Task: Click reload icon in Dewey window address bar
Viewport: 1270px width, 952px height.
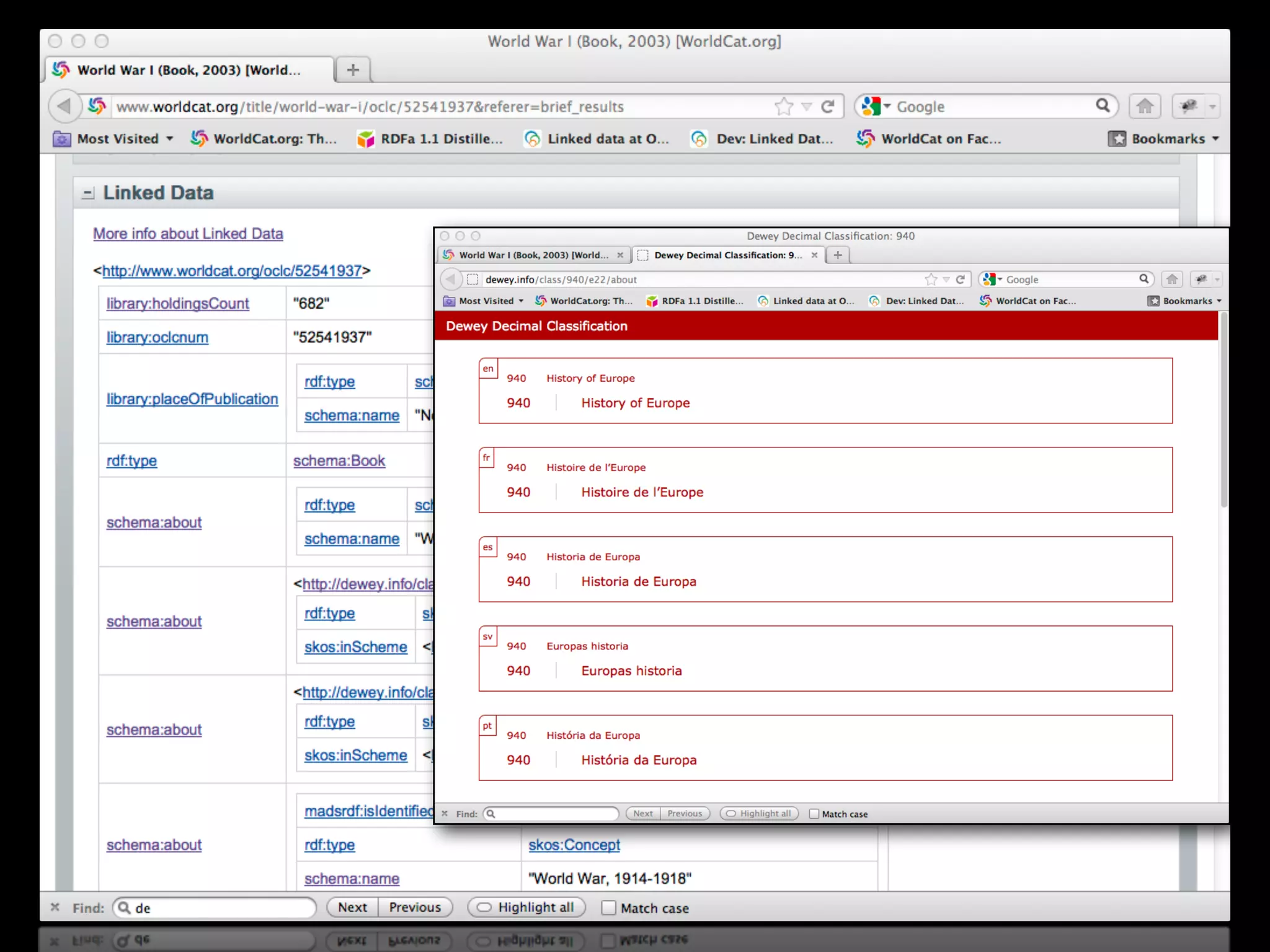Action: point(960,280)
